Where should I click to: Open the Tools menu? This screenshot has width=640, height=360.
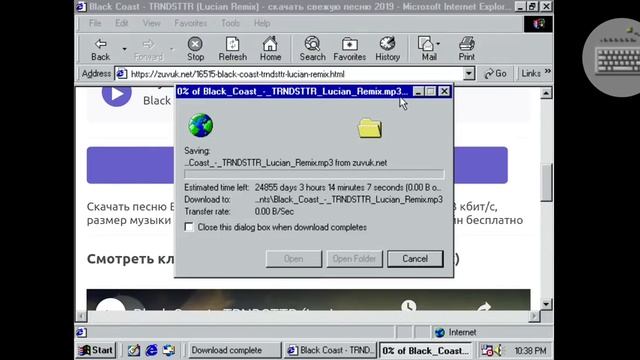click(231, 23)
